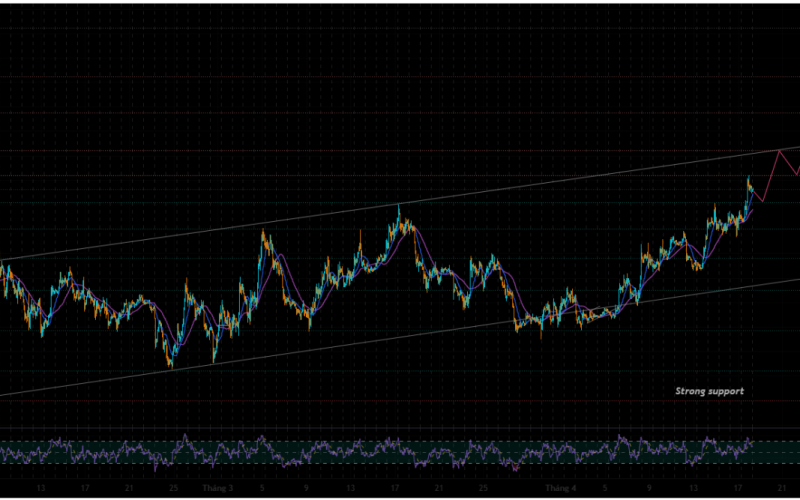800x500 pixels.
Task: Click the lowest price candle near lower trendline
Action: 170,366
